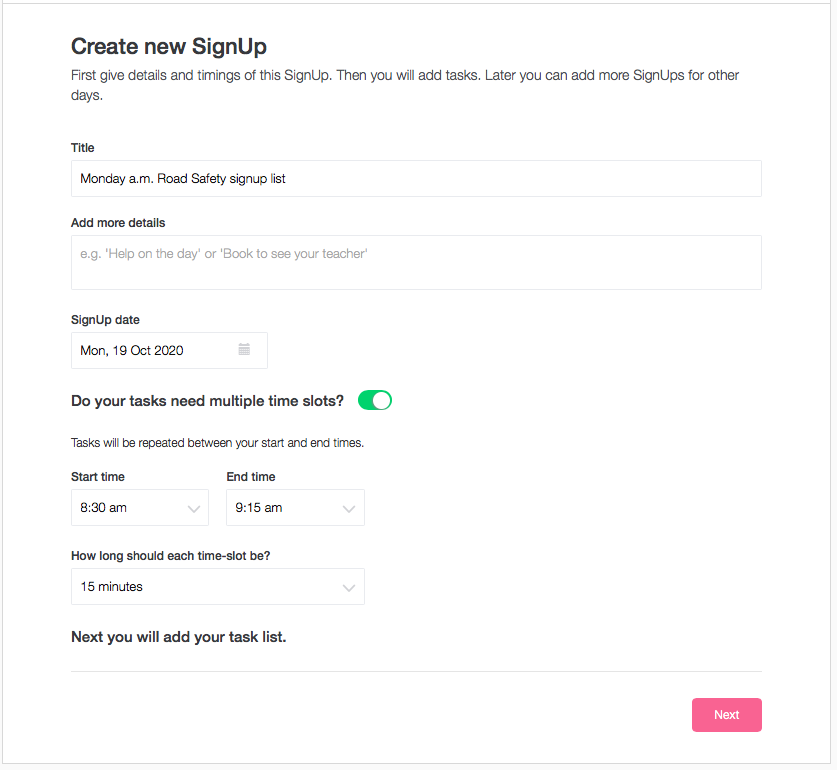The height and width of the screenshot is (770, 837).
Task: Click the SignUp date label
Action: coord(105,320)
